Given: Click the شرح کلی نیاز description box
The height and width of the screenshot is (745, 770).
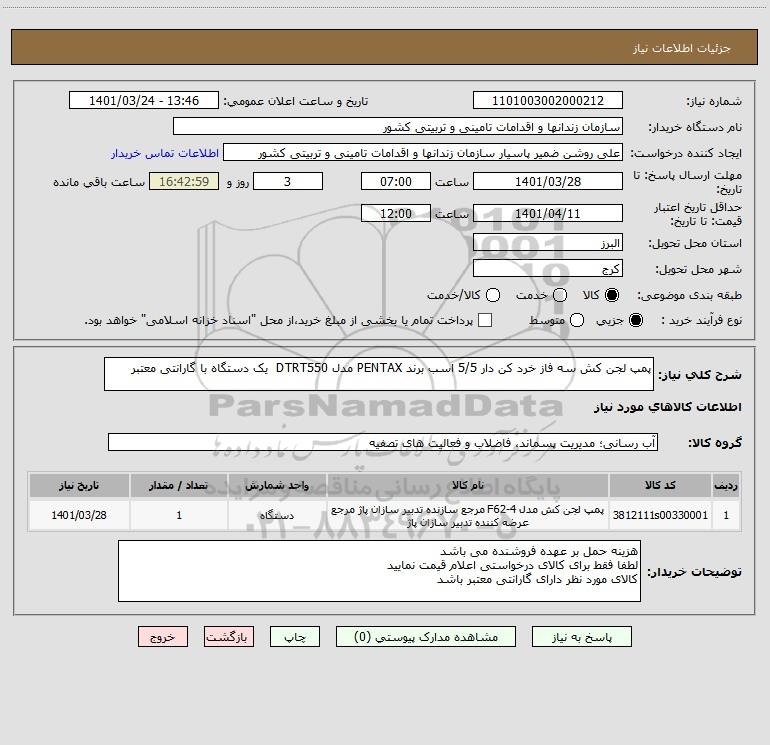Looking at the screenshot, I should click(x=379, y=374).
